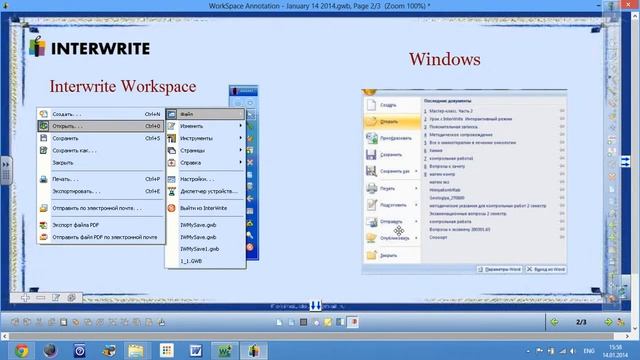Expand the Отправить arrow in the Word menu
This screenshot has height=360, width=640.
click(416, 221)
